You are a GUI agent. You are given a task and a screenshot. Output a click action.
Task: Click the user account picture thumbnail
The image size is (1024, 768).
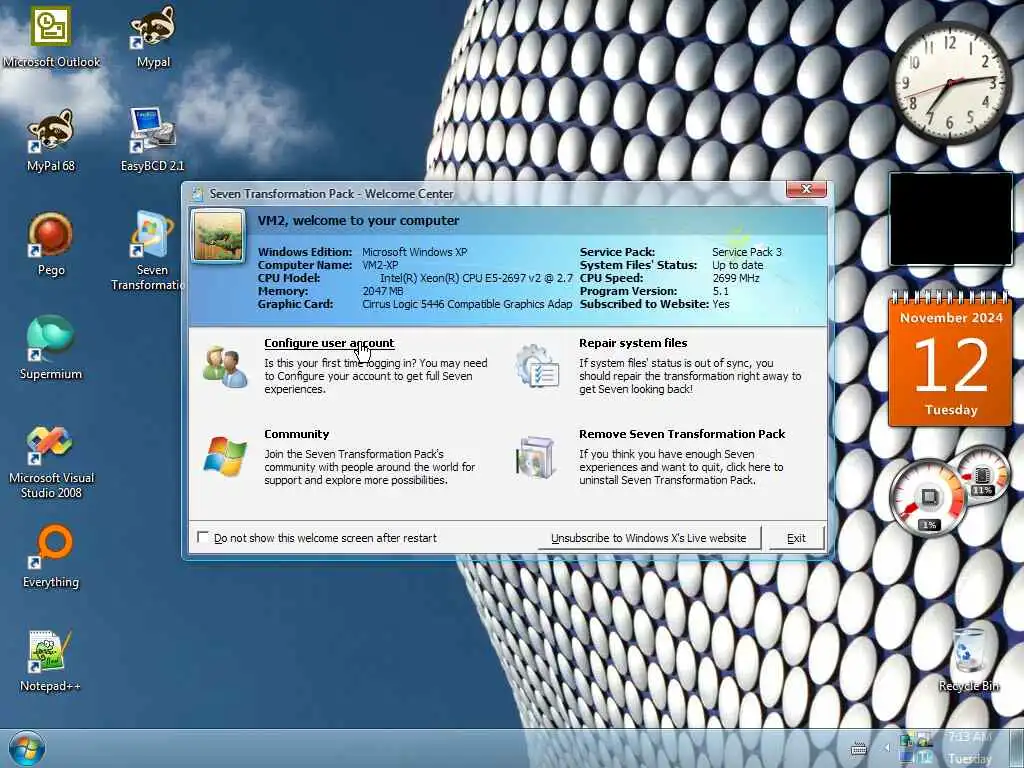point(219,236)
